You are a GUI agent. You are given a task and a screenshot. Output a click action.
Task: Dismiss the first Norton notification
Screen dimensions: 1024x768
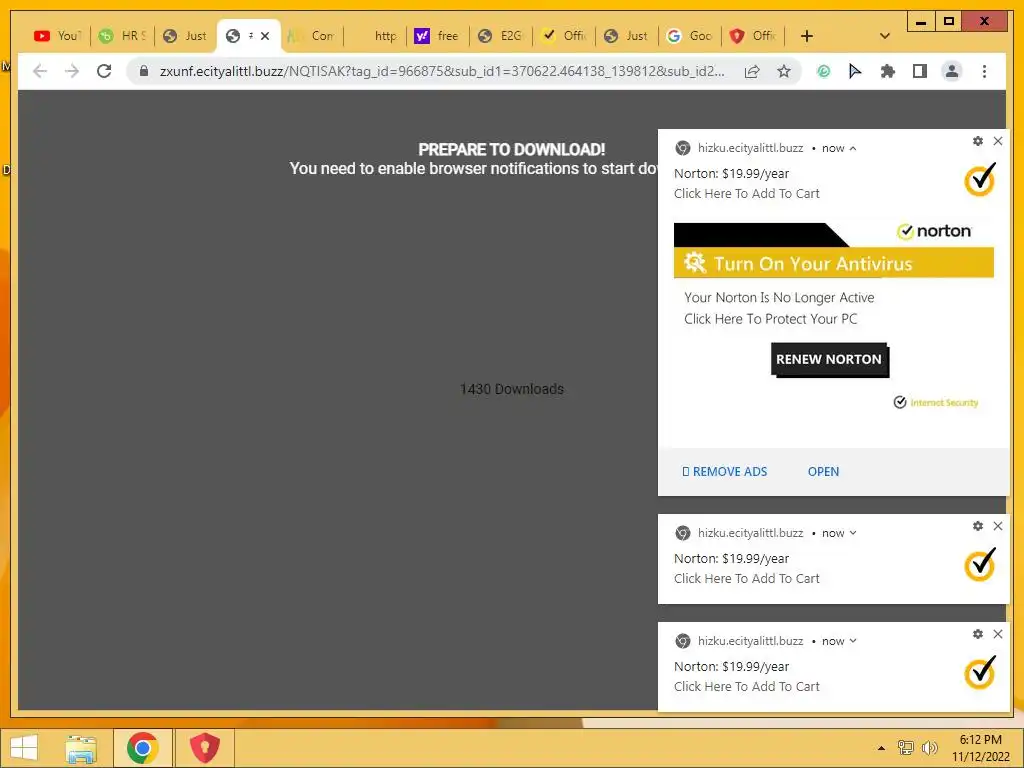point(998,141)
